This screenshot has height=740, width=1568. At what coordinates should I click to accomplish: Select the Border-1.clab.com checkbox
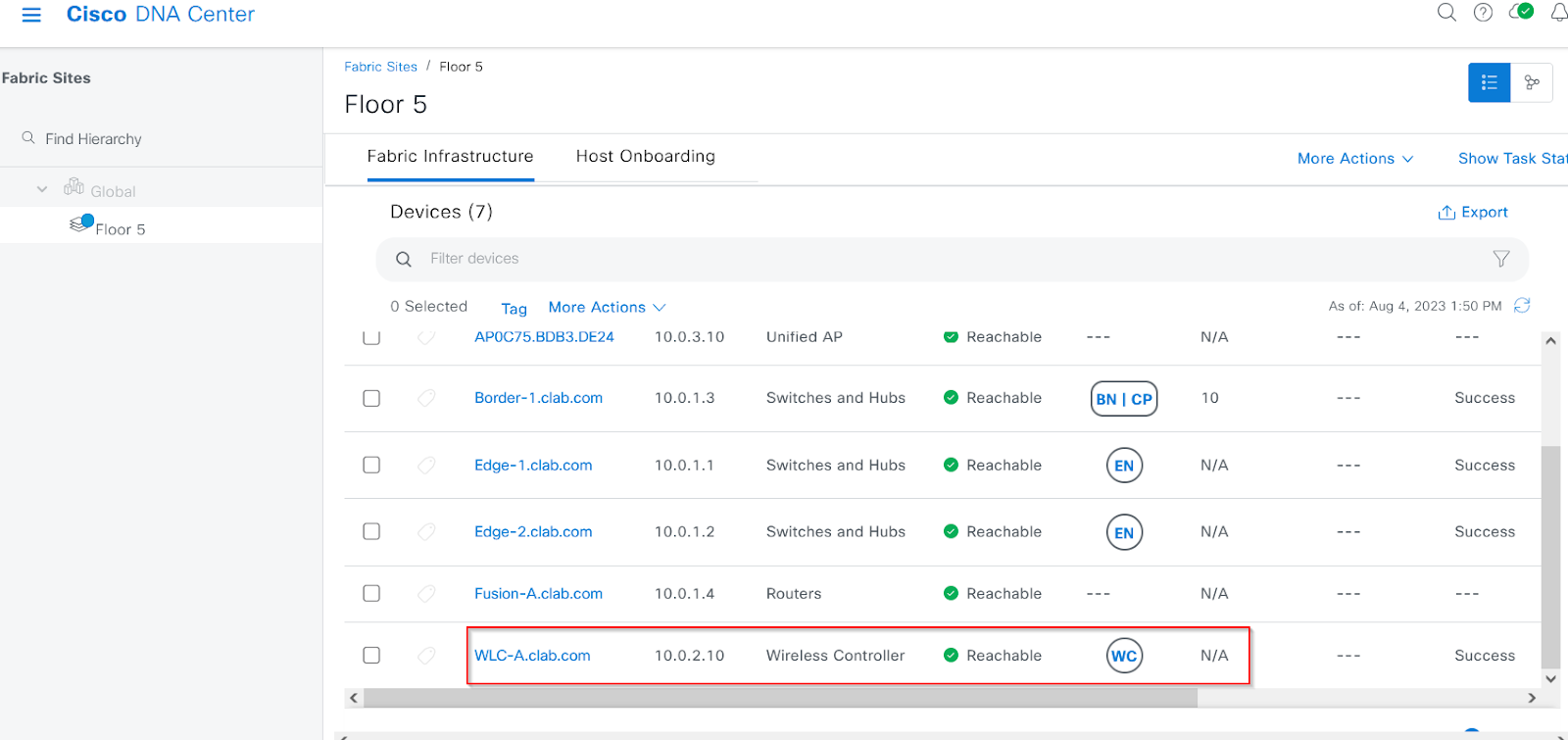(x=371, y=398)
